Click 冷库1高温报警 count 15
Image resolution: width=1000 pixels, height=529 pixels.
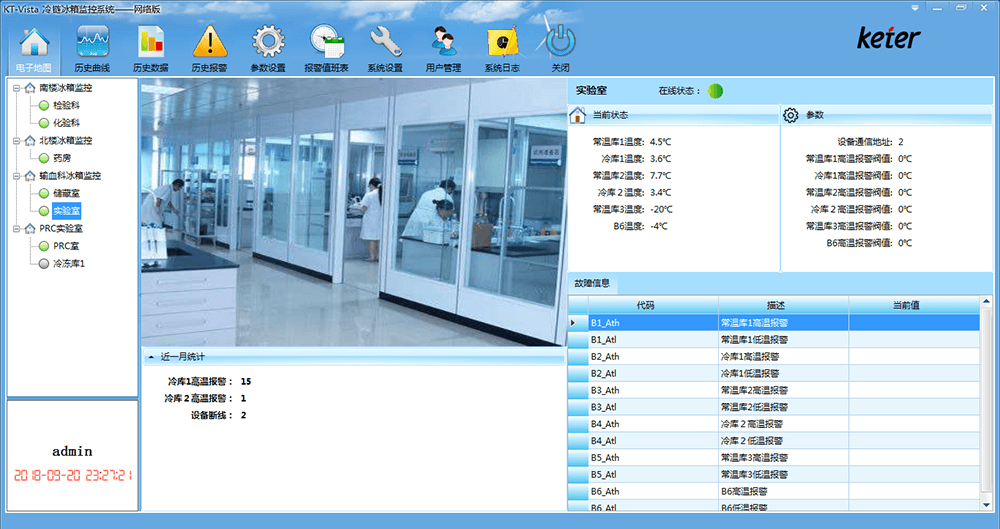pos(246,382)
